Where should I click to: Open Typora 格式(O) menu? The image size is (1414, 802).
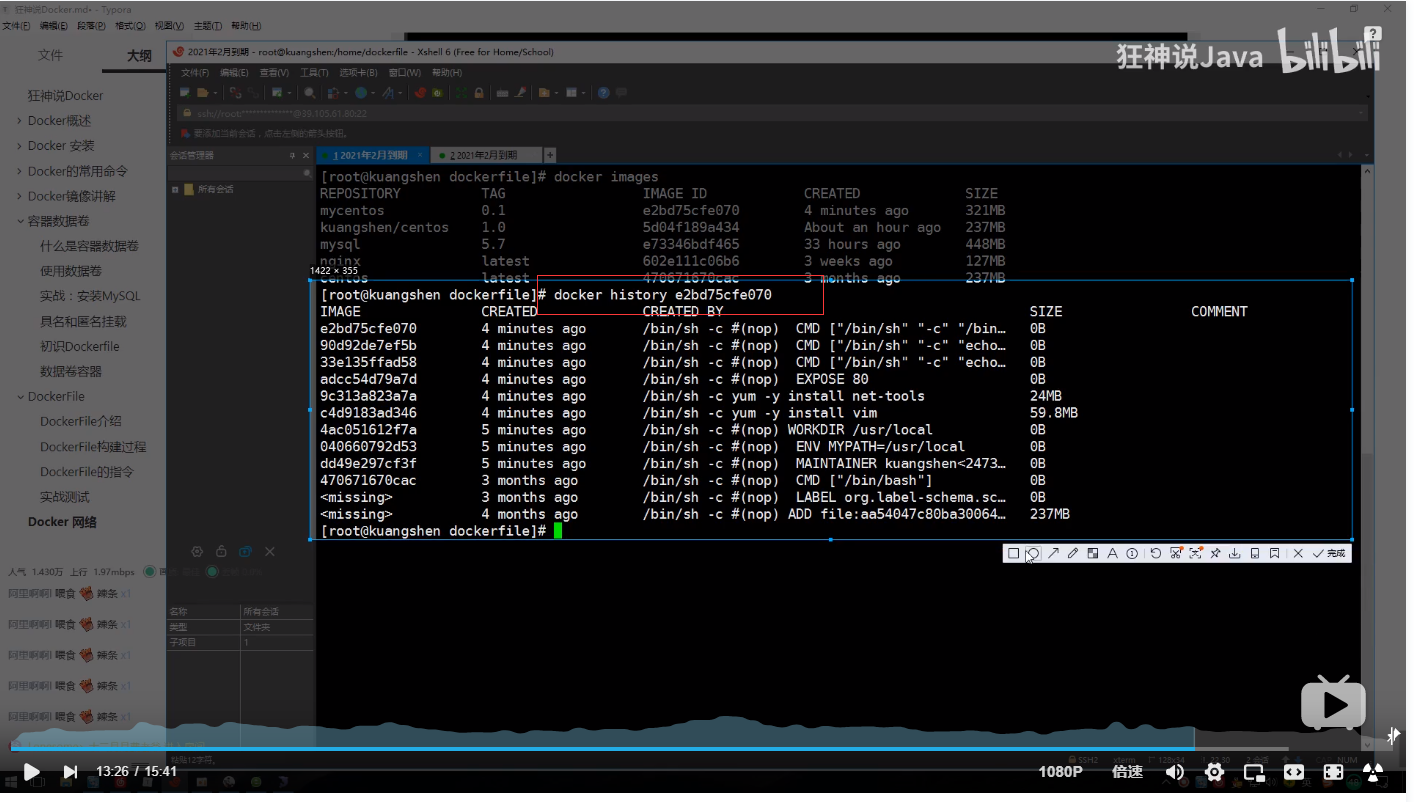(130, 25)
